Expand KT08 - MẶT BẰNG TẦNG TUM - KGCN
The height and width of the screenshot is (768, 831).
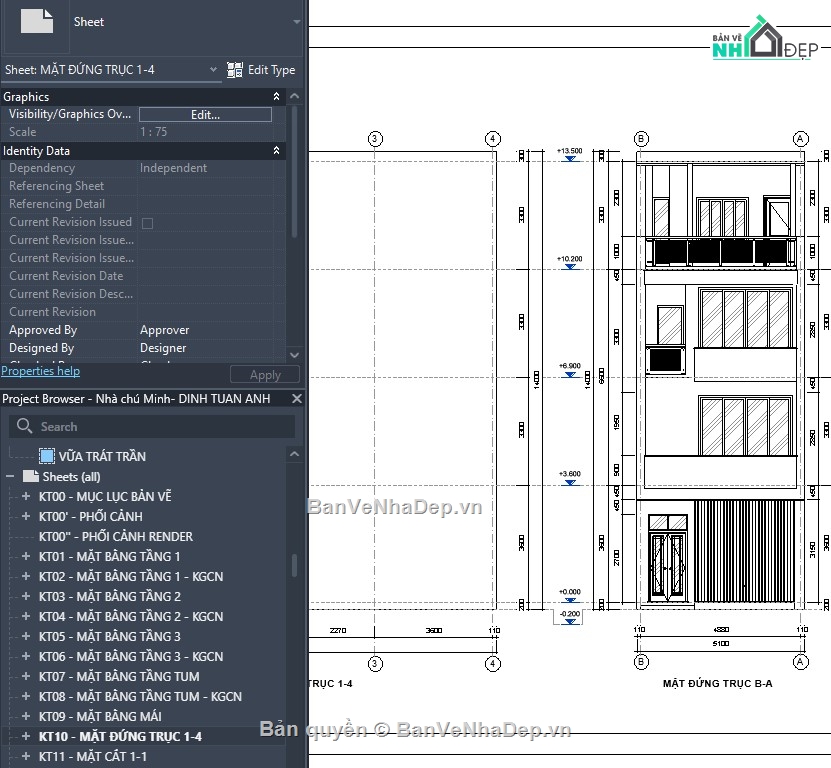coord(25,696)
